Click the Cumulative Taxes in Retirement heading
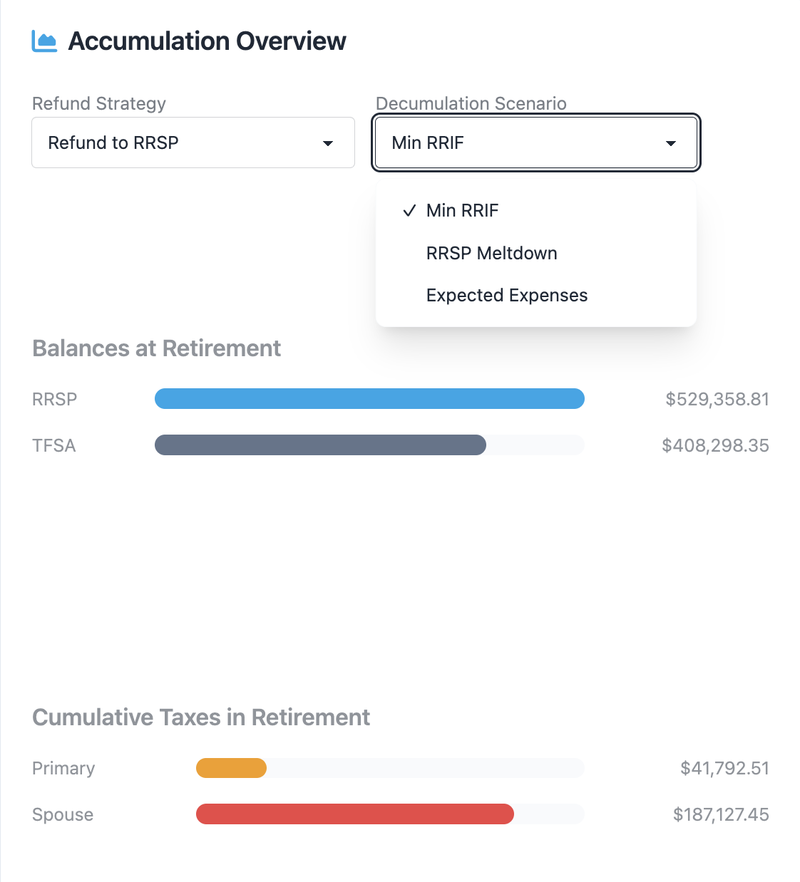Image resolution: width=800 pixels, height=882 pixels. [201, 717]
